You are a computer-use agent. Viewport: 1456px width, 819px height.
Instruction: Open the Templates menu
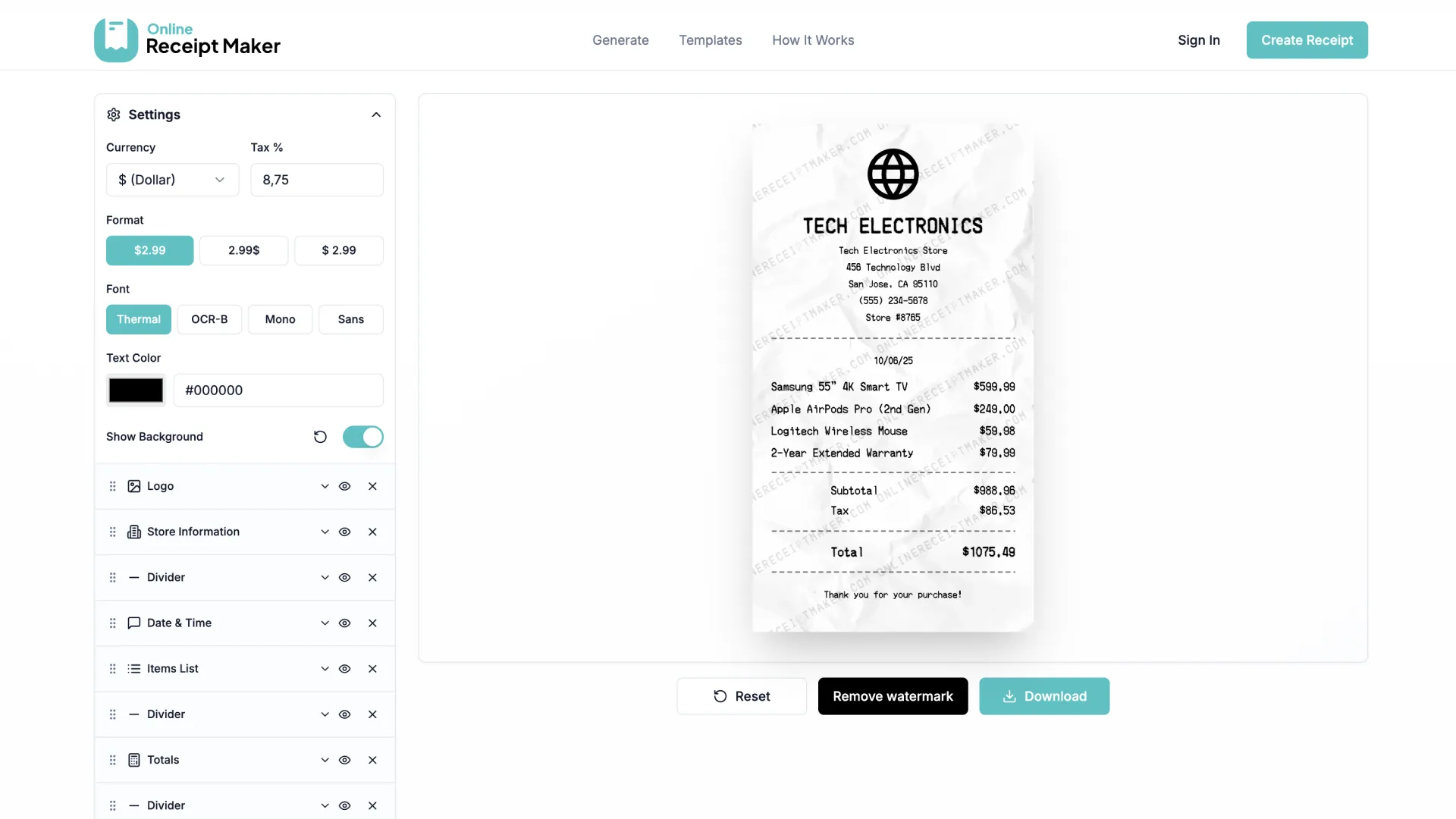tap(710, 39)
